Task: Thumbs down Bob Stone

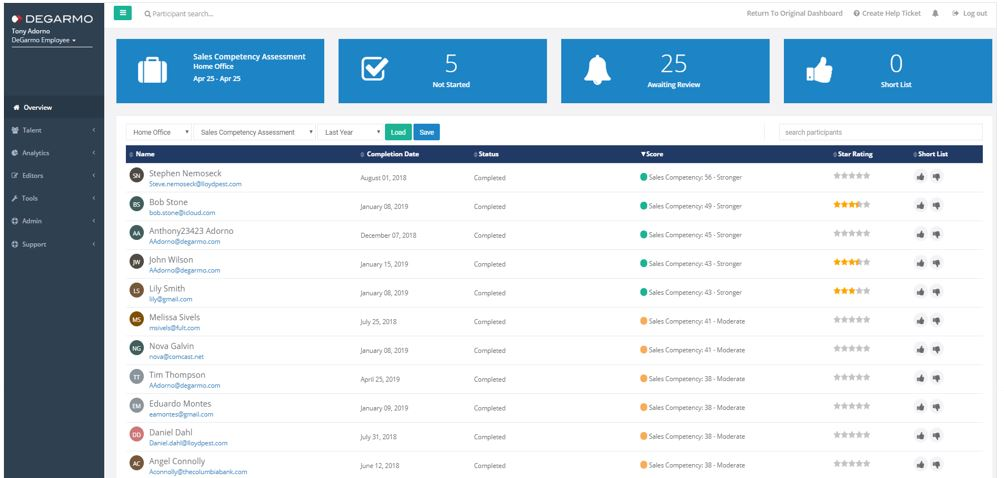Action: pyautogui.click(x=936, y=206)
